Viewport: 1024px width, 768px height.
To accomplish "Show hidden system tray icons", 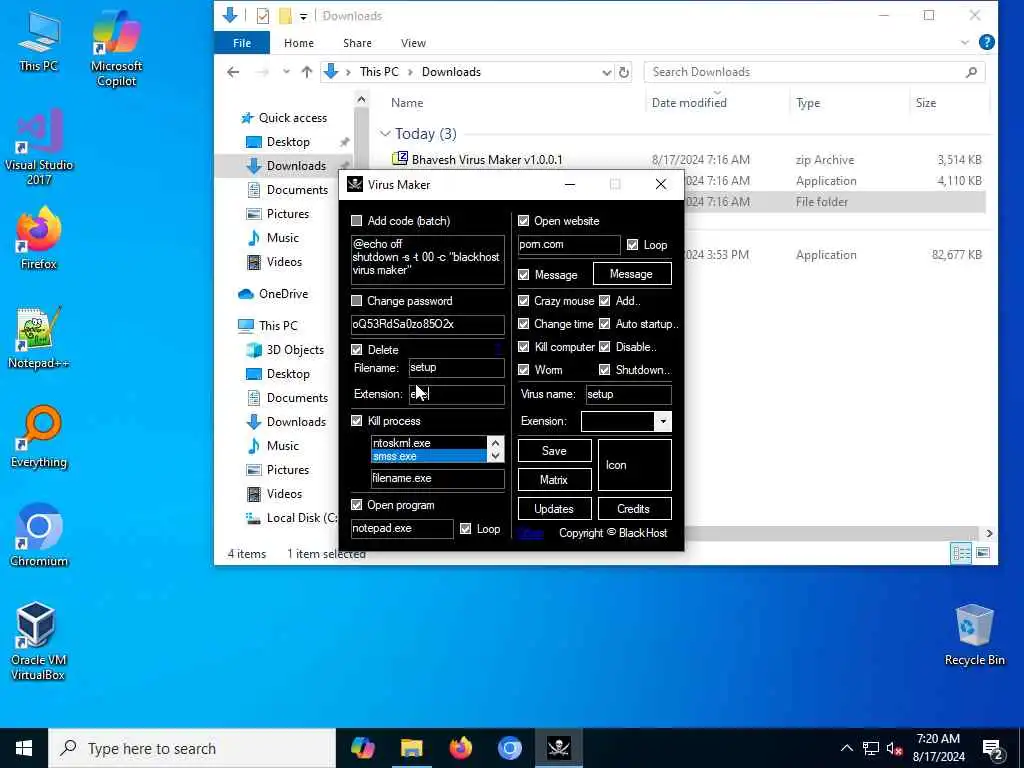I will [846, 749].
